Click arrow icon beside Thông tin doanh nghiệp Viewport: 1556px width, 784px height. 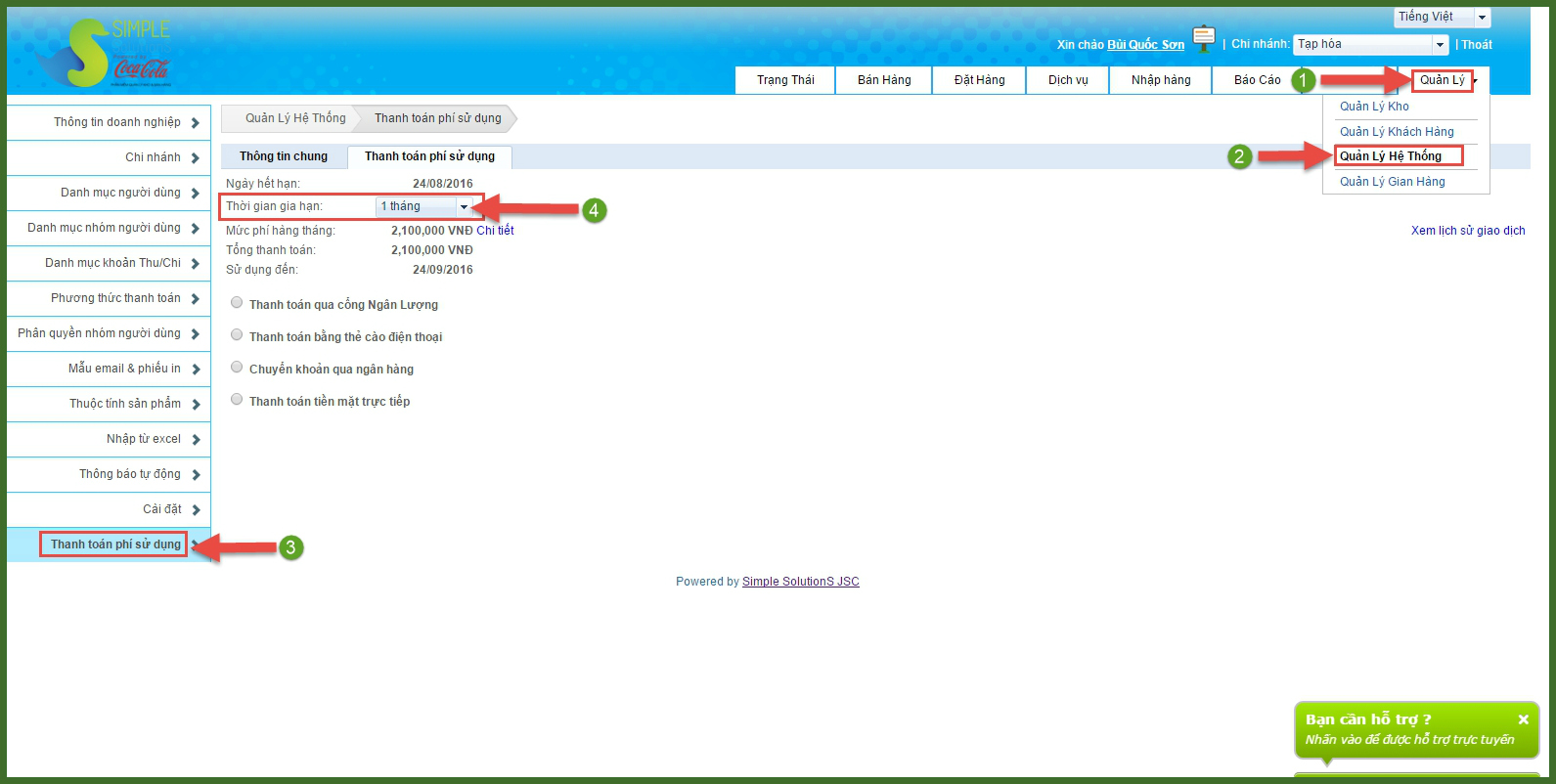pos(196,123)
